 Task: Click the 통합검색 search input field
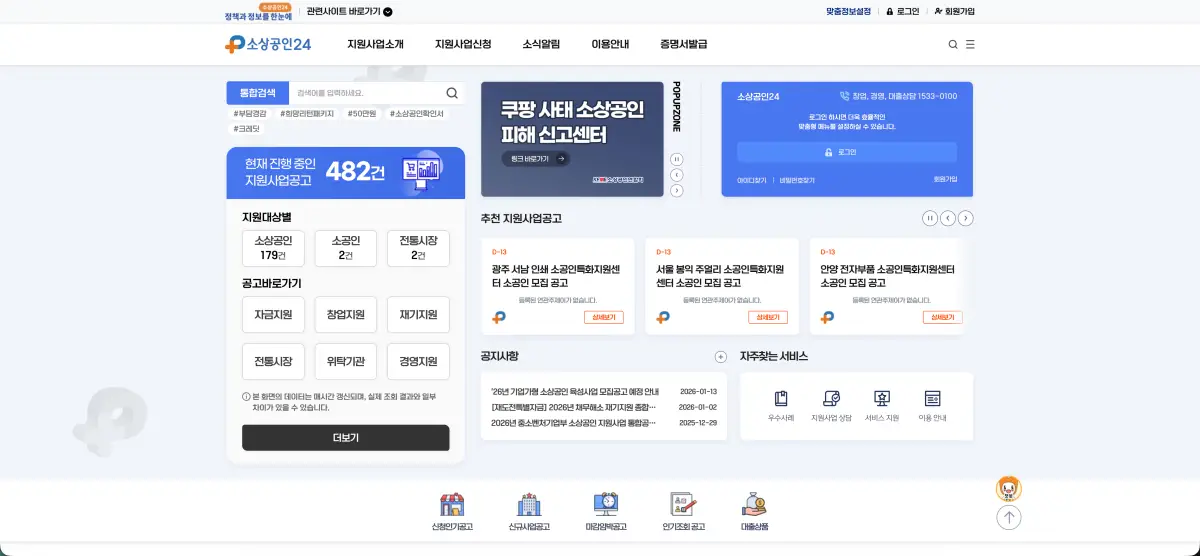pos(366,93)
